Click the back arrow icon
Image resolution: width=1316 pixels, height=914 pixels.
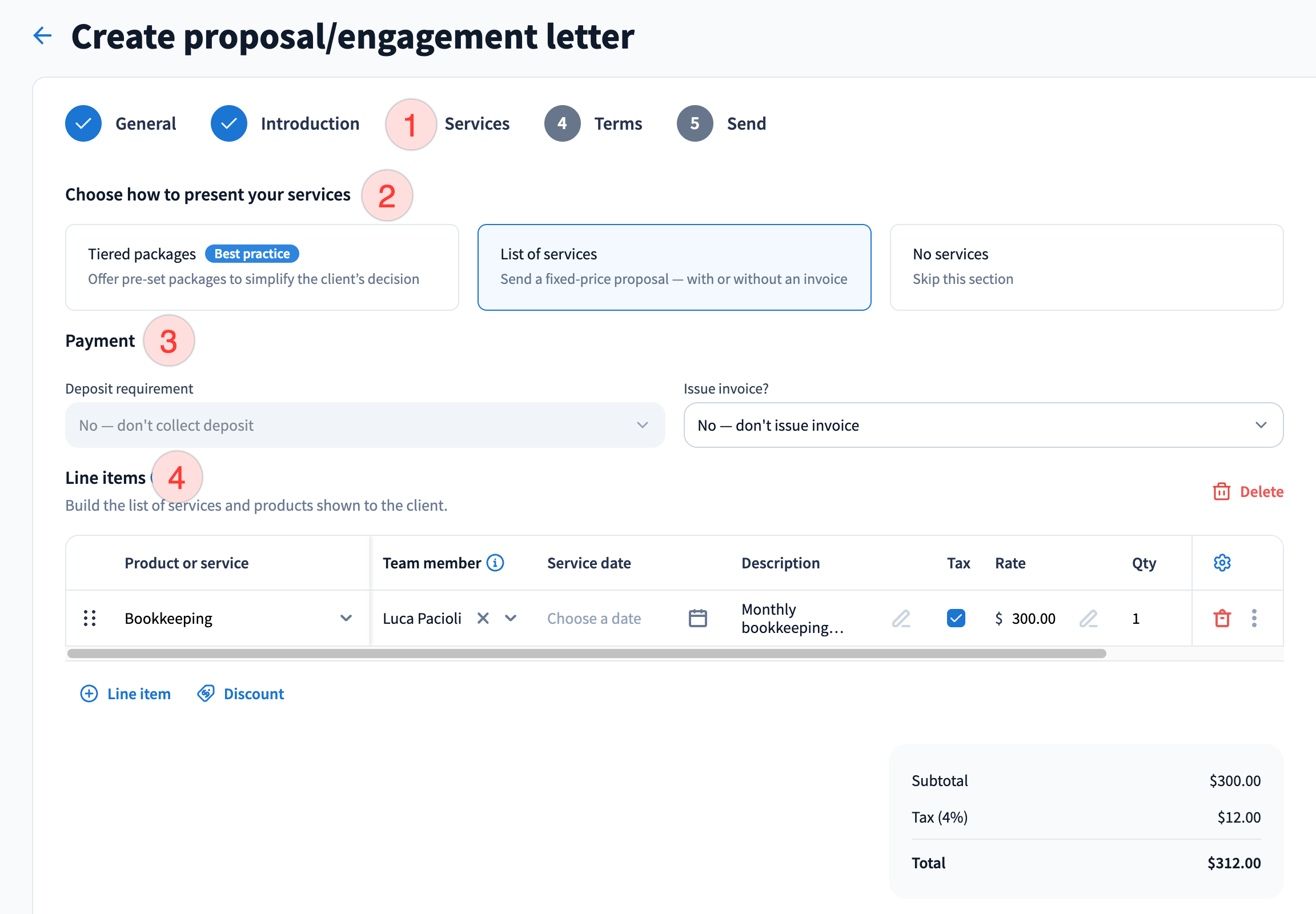click(x=42, y=35)
